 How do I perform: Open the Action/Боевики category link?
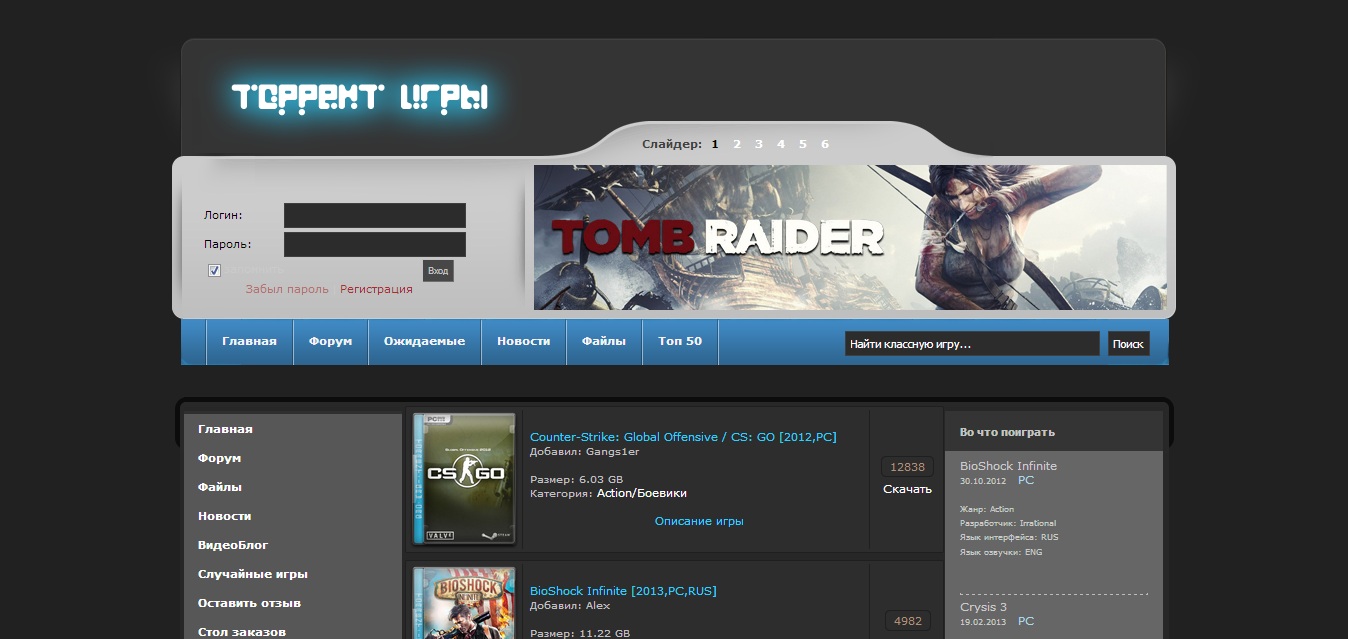tap(642, 493)
